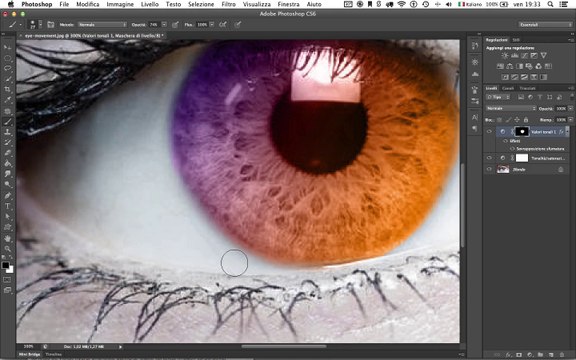Select the Elliptical Marquee tool

pos(7,58)
